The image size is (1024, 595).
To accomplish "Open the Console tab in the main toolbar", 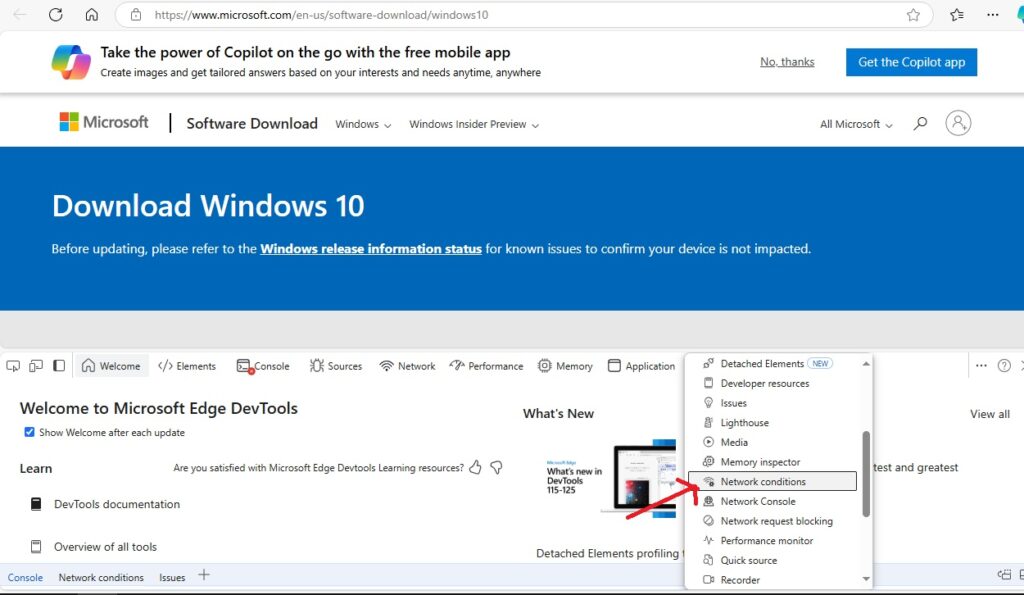I will [x=263, y=366].
